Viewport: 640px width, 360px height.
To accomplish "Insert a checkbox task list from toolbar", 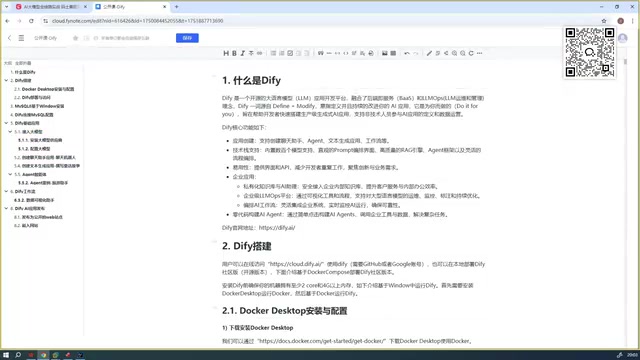I will [290, 53].
